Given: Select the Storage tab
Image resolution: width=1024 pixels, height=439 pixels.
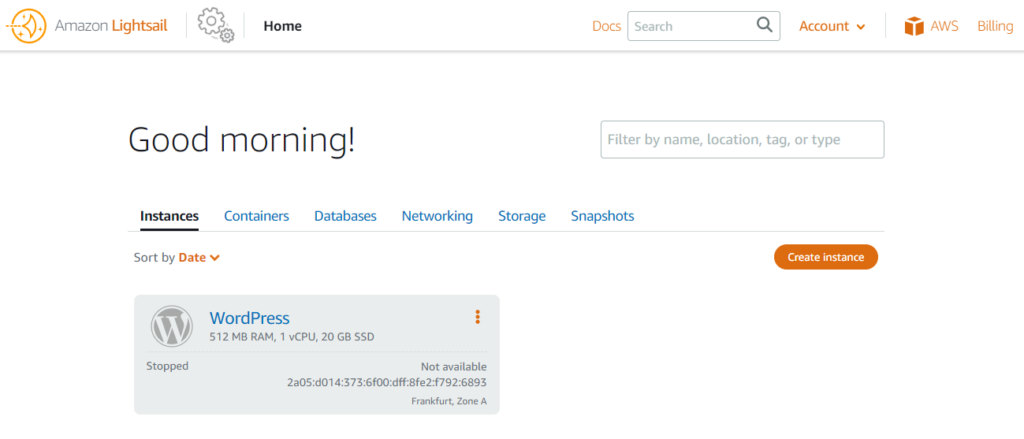Looking at the screenshot, I should 522,216.
